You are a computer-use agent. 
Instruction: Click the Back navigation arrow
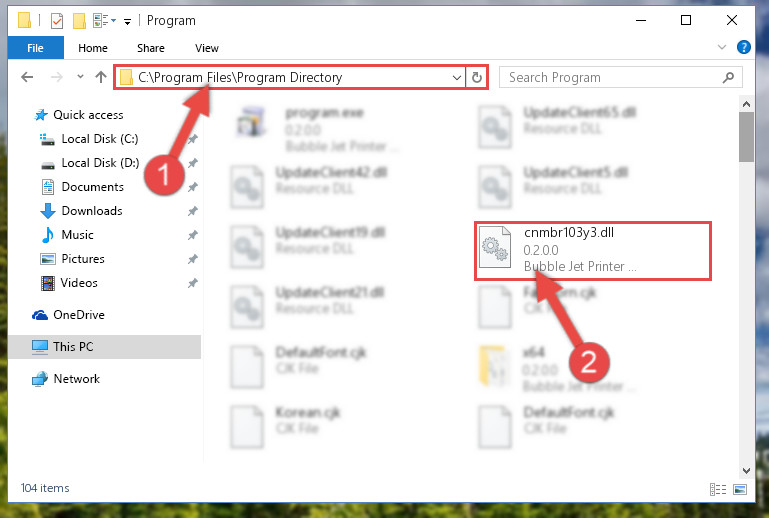click(x=27, y=77)
